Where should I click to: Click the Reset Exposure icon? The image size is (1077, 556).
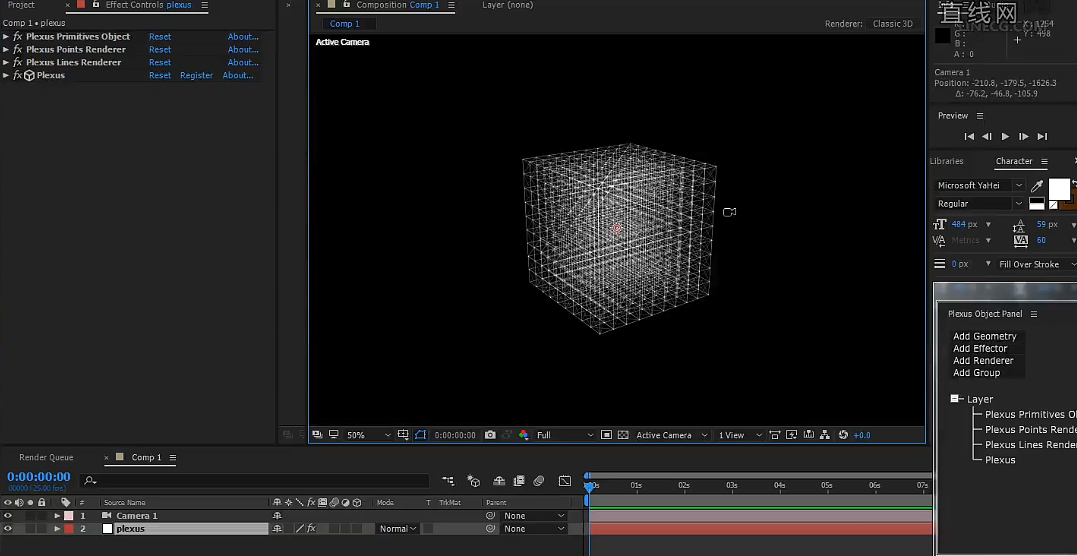843,435
